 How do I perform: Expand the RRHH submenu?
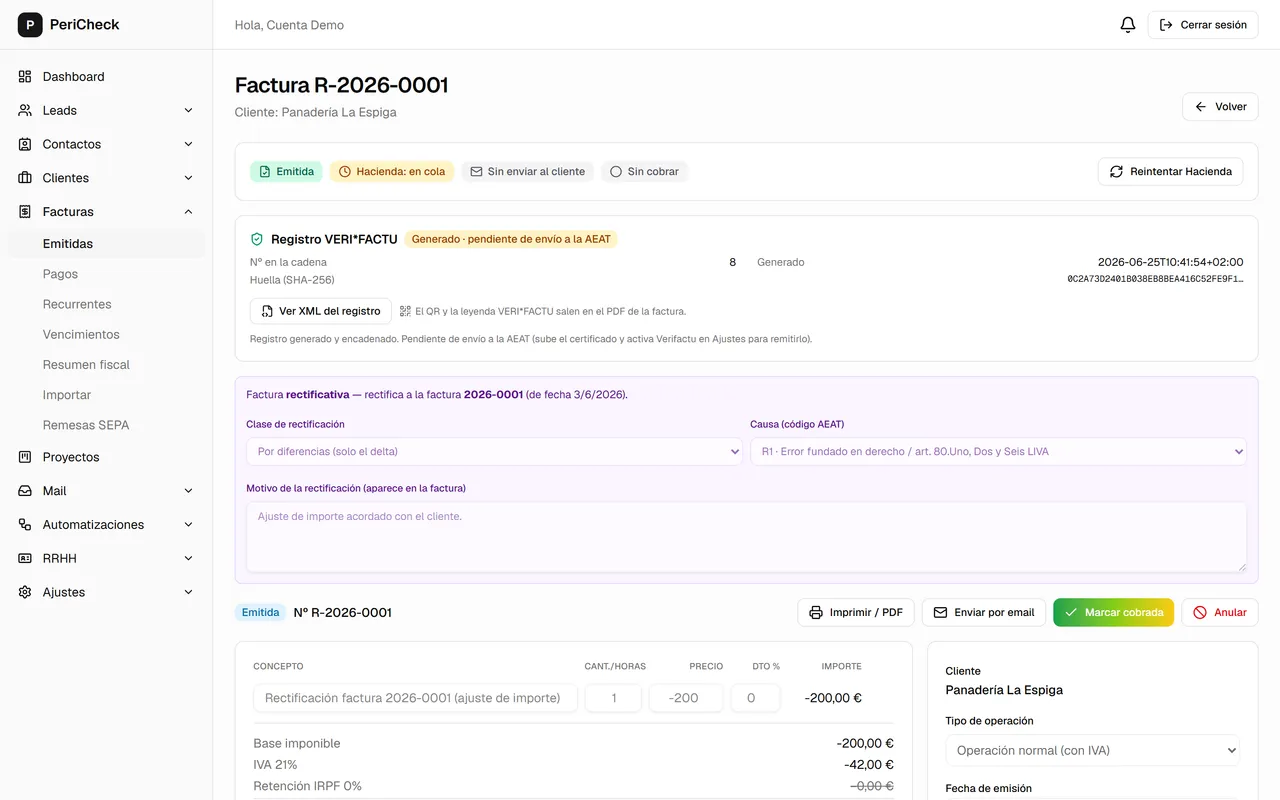(188, 559)
